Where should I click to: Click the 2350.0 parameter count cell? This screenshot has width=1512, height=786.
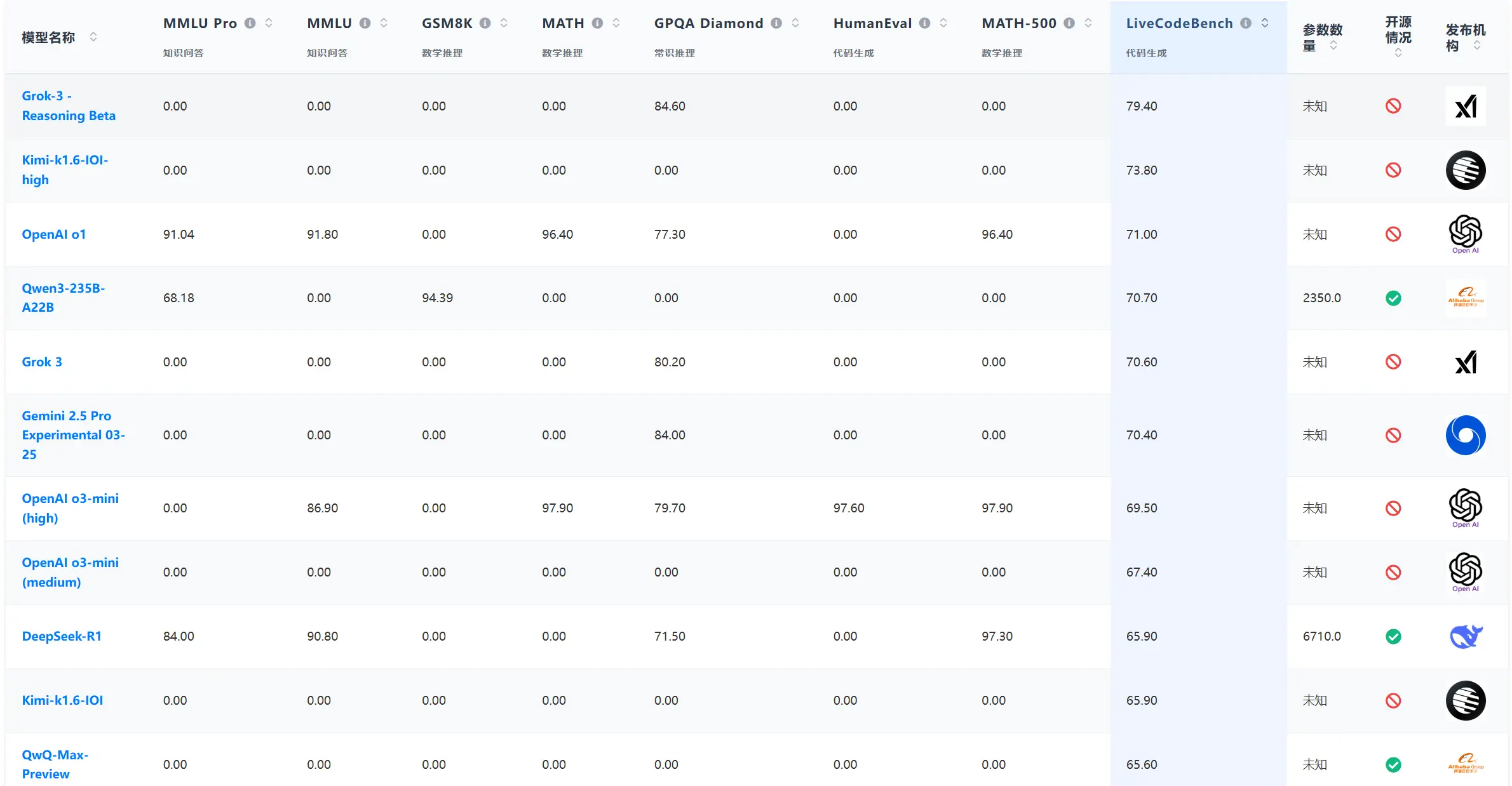1322,298
